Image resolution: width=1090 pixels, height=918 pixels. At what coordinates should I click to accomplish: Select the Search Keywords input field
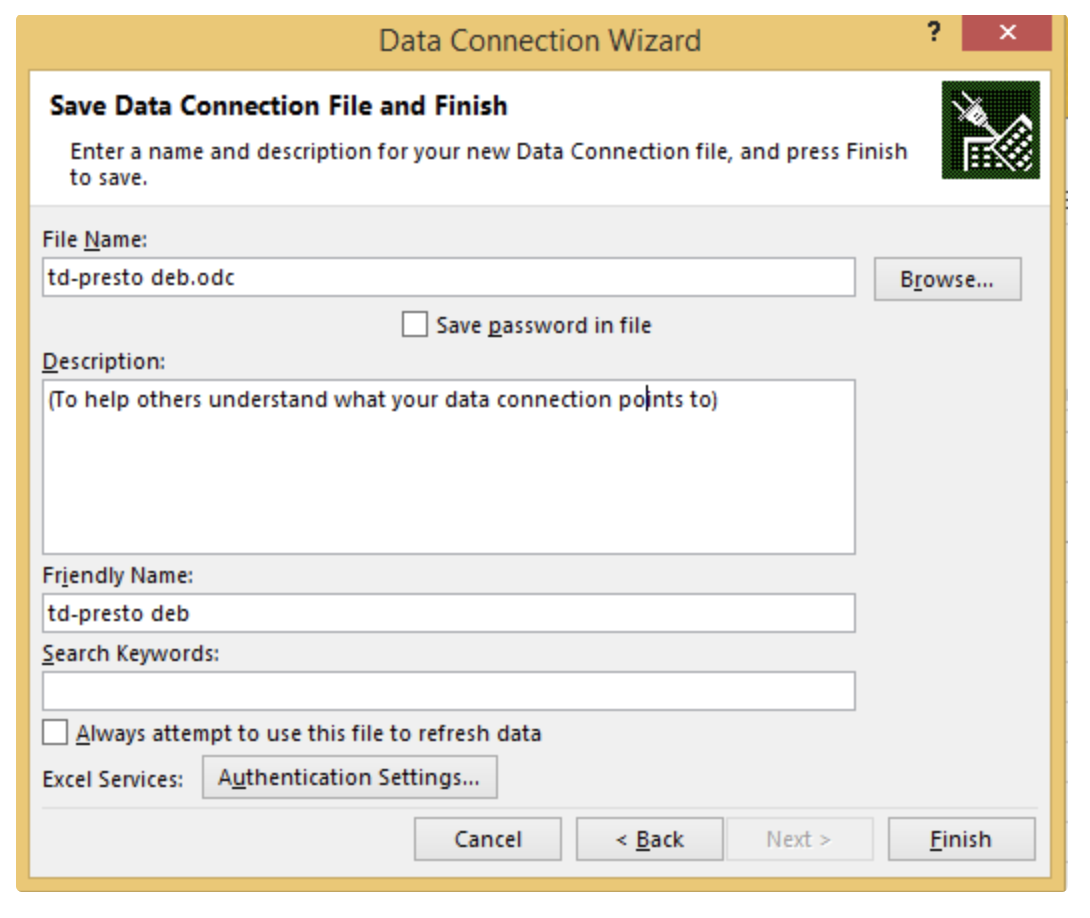448,691
